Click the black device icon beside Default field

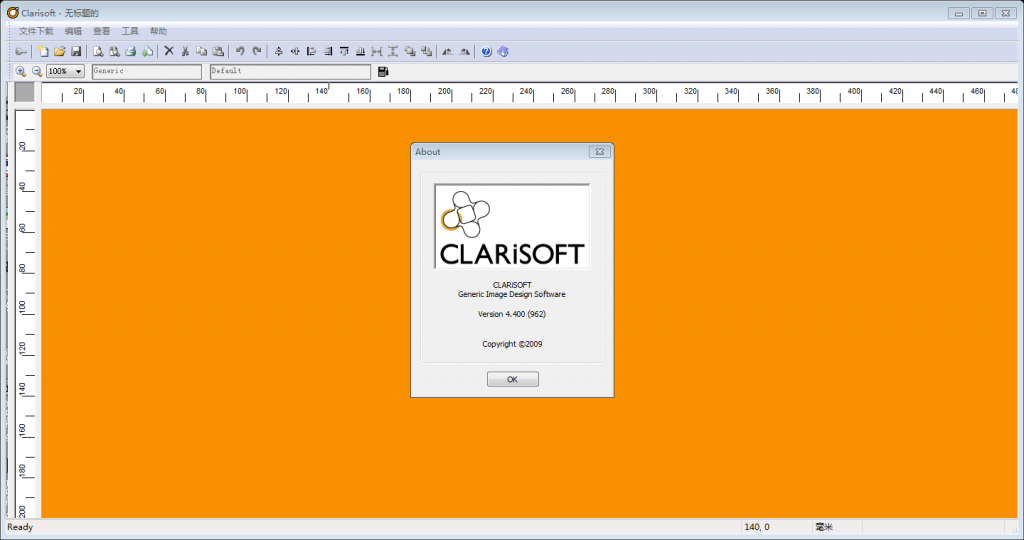click(383, 71)
